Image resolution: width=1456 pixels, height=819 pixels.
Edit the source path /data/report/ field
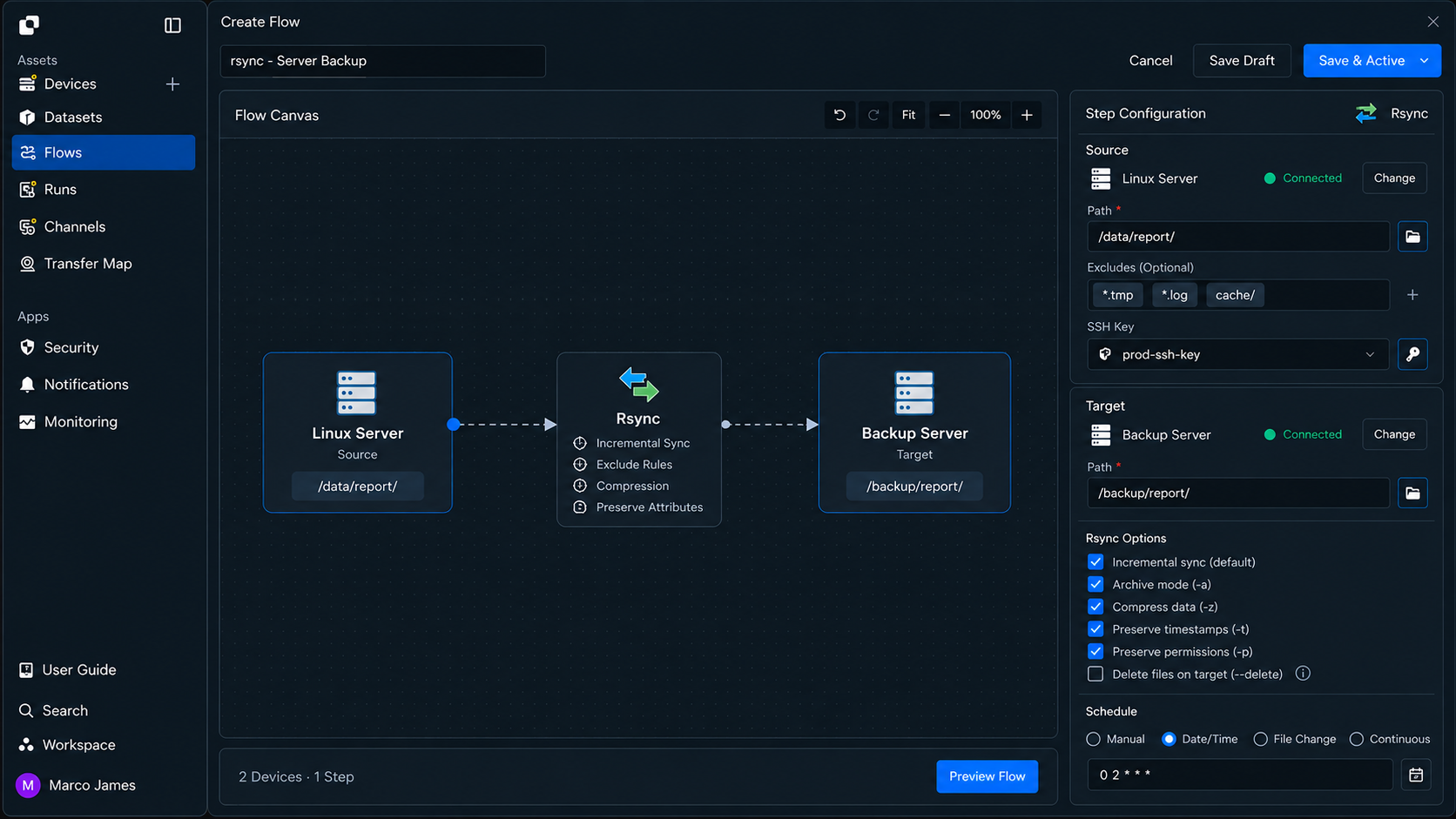click(1238, 237)
